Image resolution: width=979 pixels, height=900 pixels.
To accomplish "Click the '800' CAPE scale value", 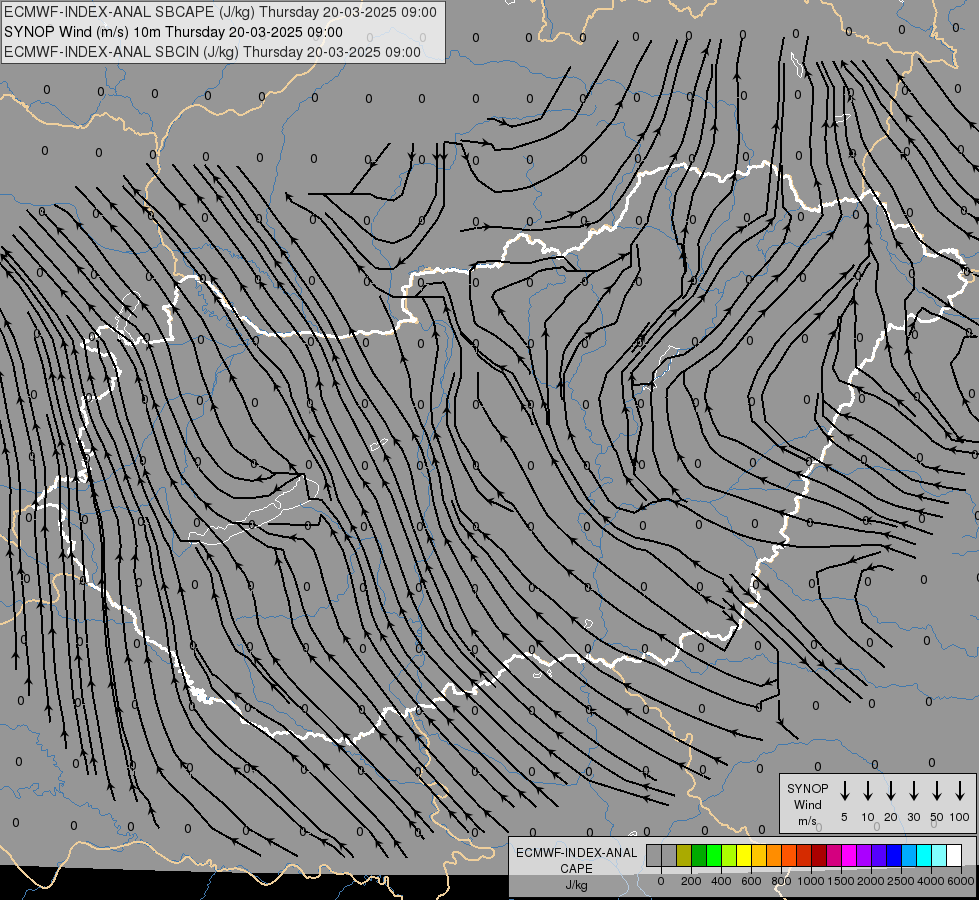I will [781, 881].
